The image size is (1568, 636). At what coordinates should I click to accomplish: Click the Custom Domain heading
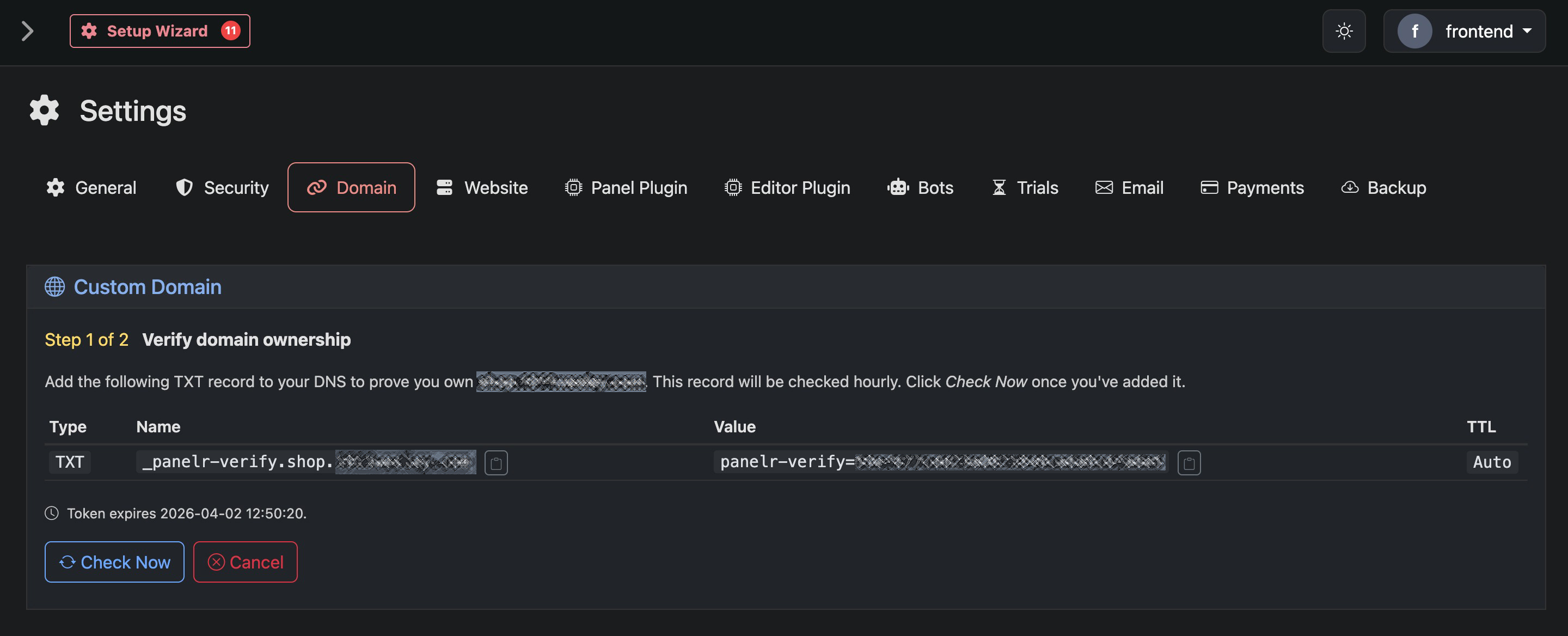(x=148, y=286)
